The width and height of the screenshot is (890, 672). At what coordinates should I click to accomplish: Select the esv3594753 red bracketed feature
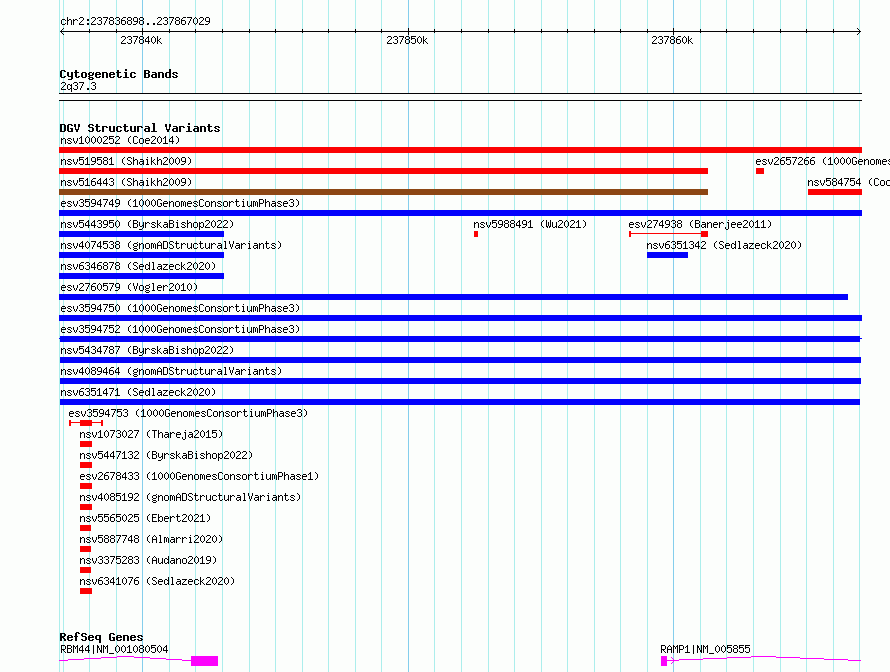(86, 423)
